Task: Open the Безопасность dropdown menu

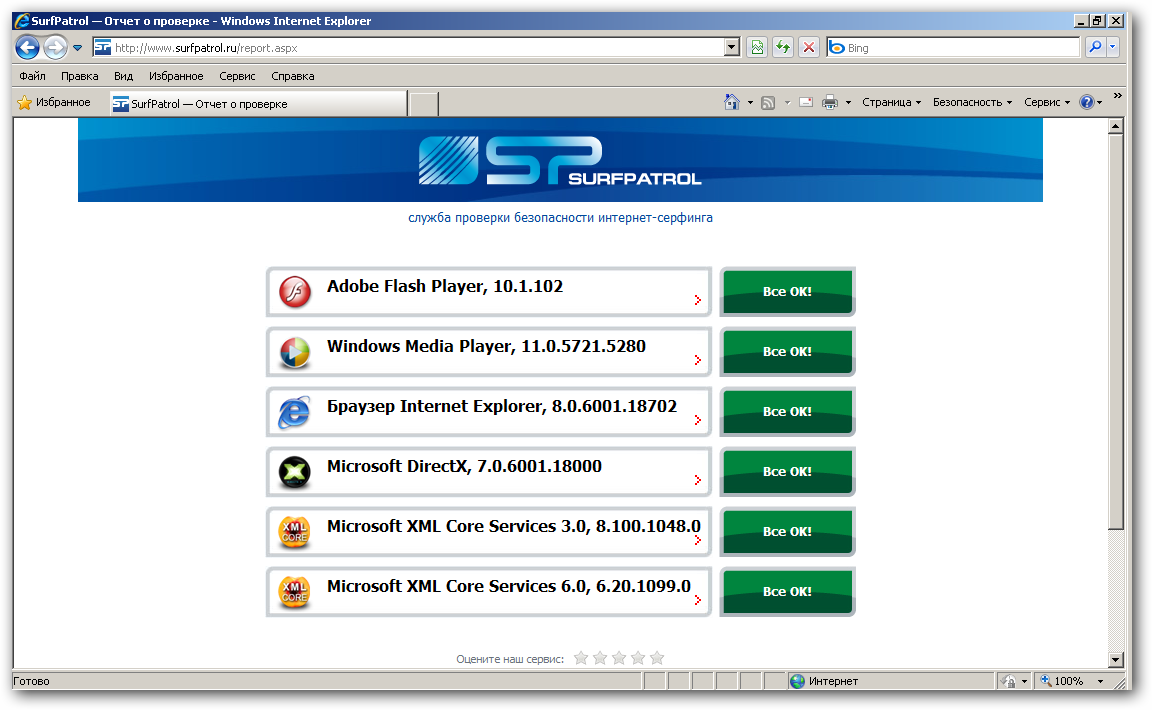Action: click(x=972, y=102)
